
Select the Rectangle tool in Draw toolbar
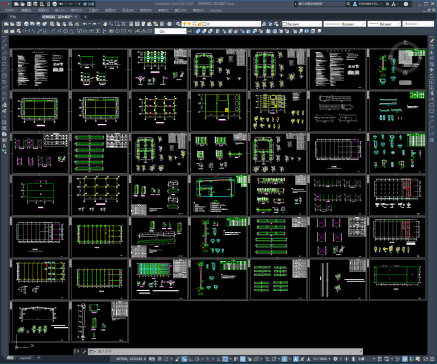[x=4, y=64]
